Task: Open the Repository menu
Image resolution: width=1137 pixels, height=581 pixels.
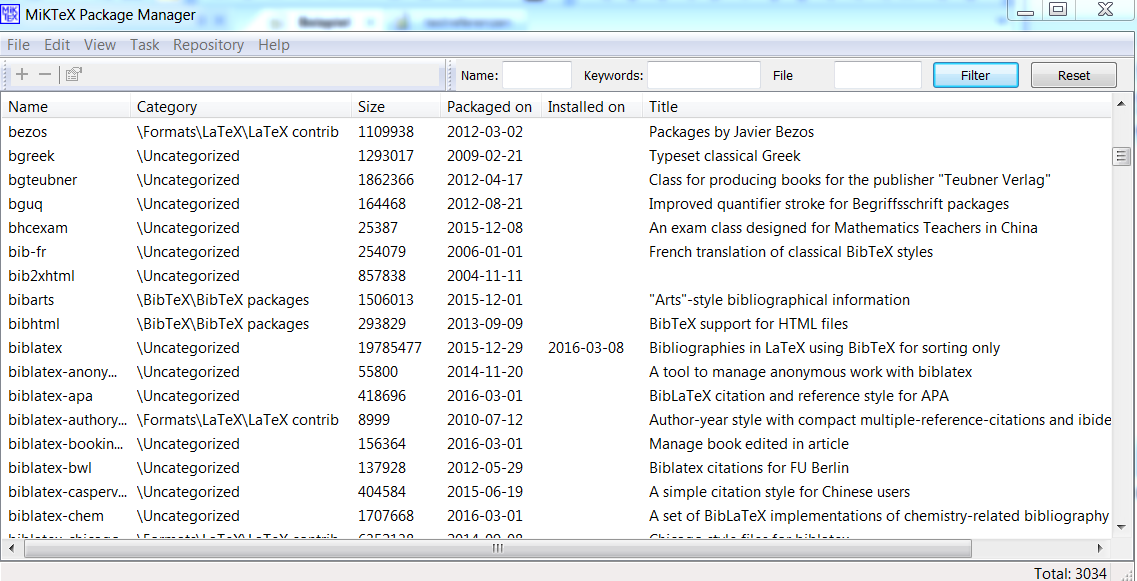Action: point(209,45)
